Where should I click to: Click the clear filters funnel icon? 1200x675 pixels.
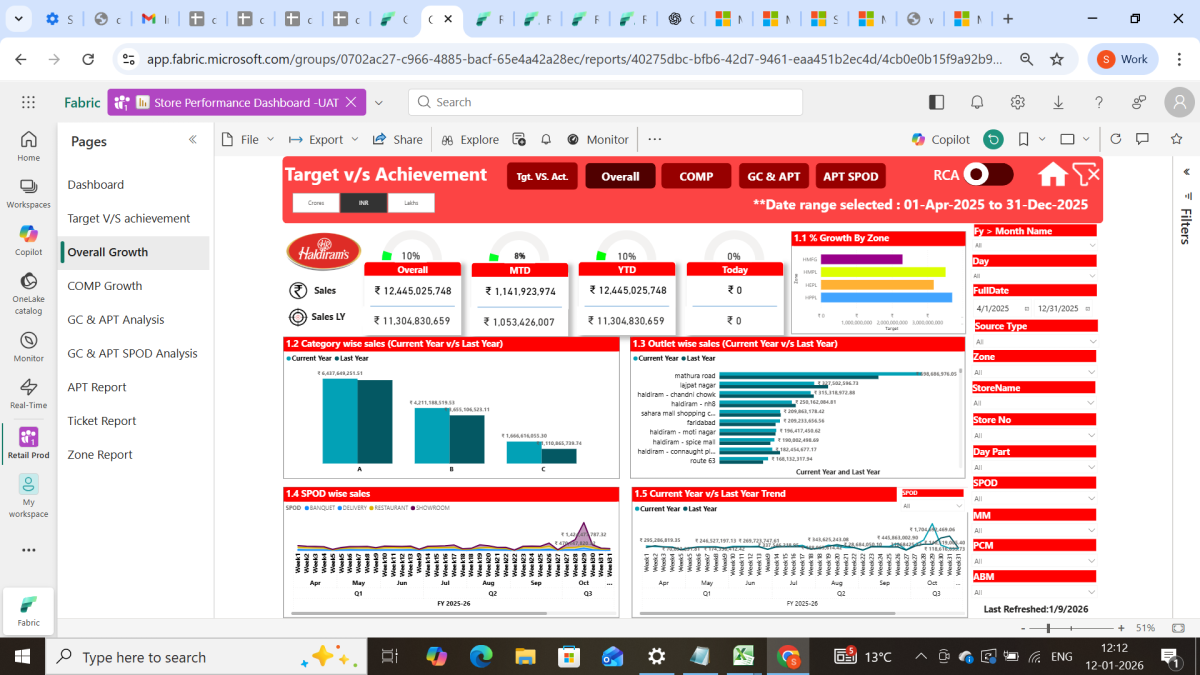1086,174
